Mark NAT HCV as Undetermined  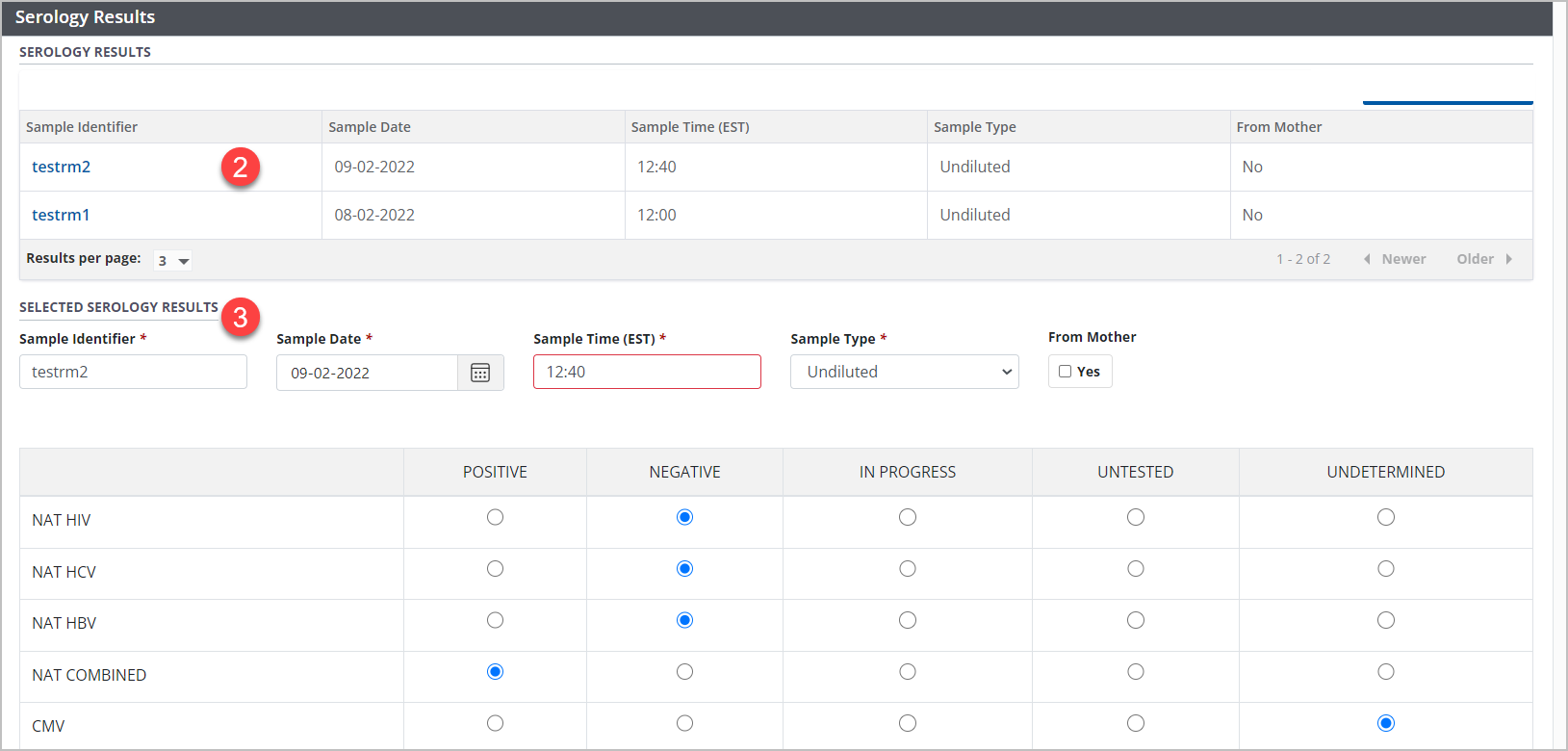(1385, 569)
